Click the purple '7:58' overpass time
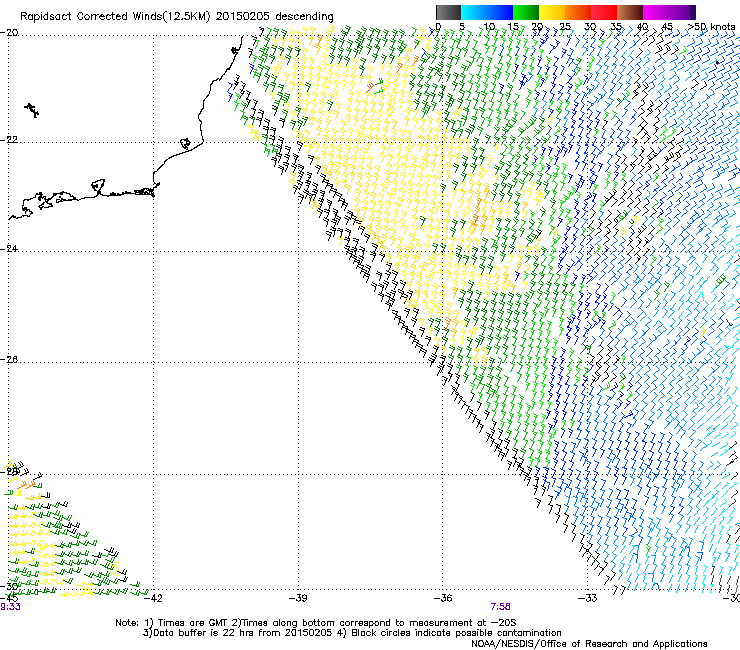 500,607
